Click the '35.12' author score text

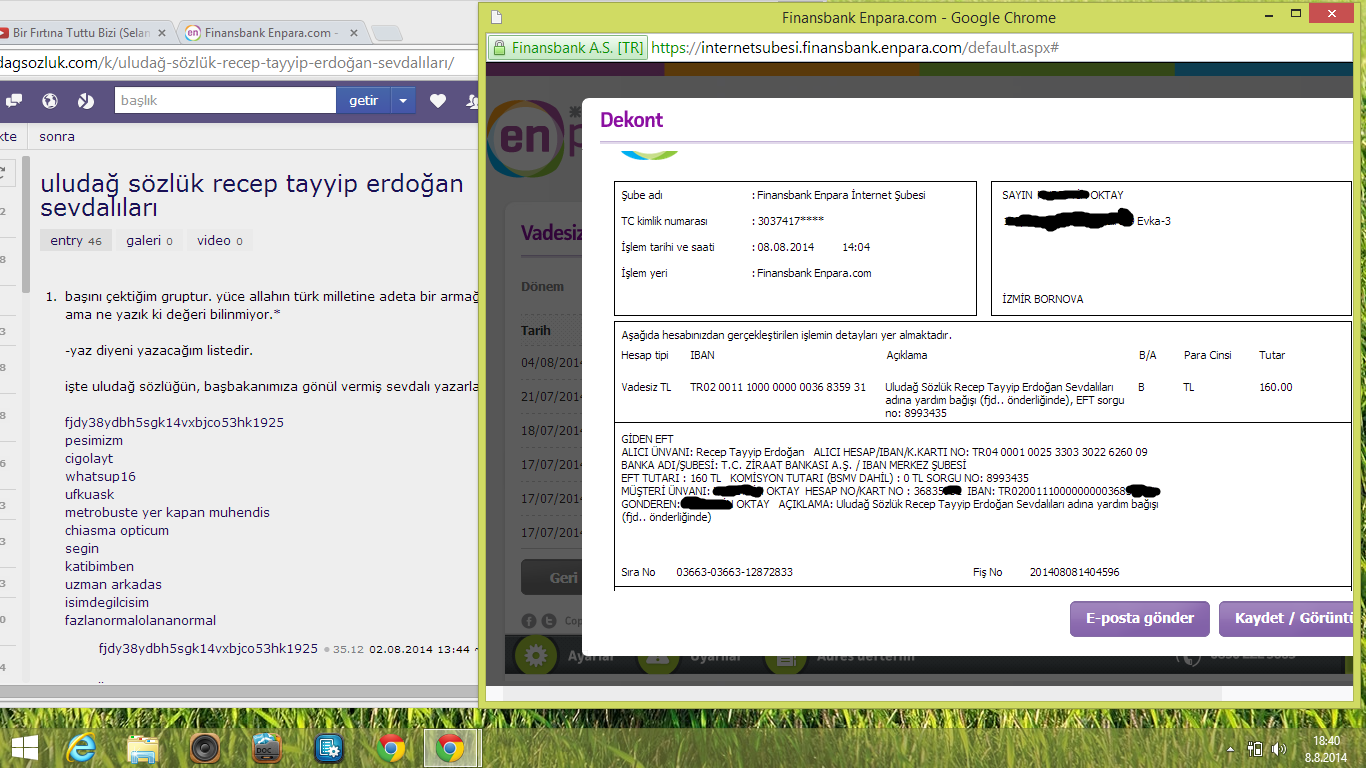click(348, 649)
